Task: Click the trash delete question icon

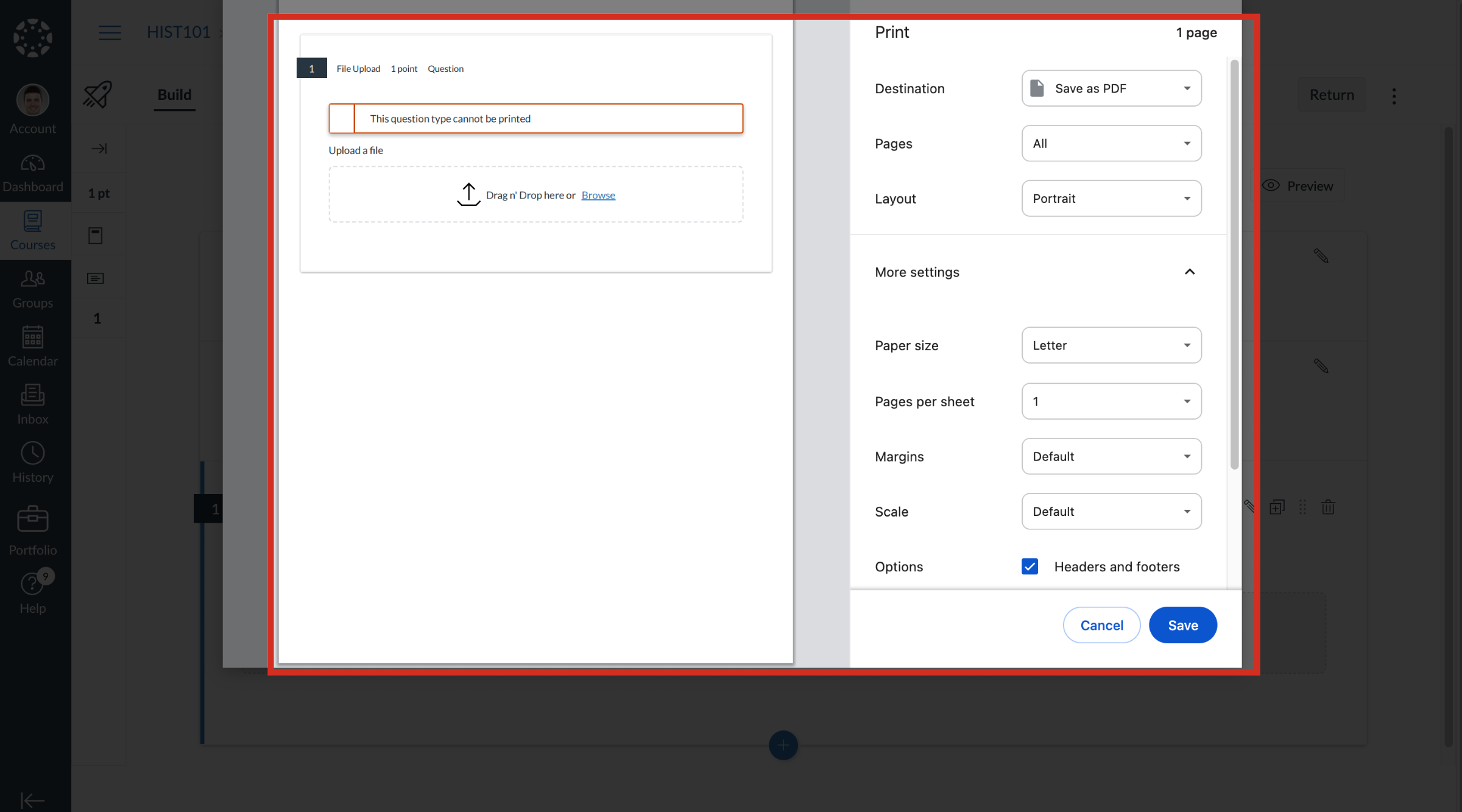Action: pos(1328,507)
